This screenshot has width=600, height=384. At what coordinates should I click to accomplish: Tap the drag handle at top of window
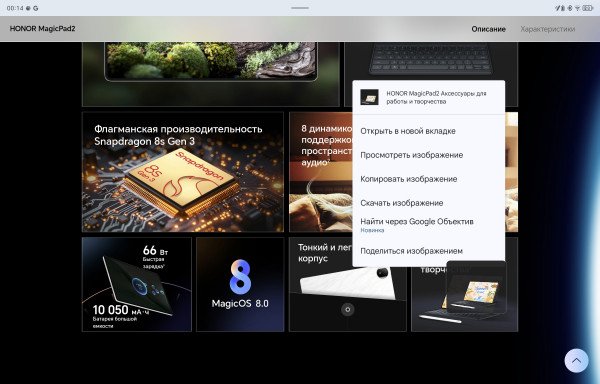(x=300, y=8)
